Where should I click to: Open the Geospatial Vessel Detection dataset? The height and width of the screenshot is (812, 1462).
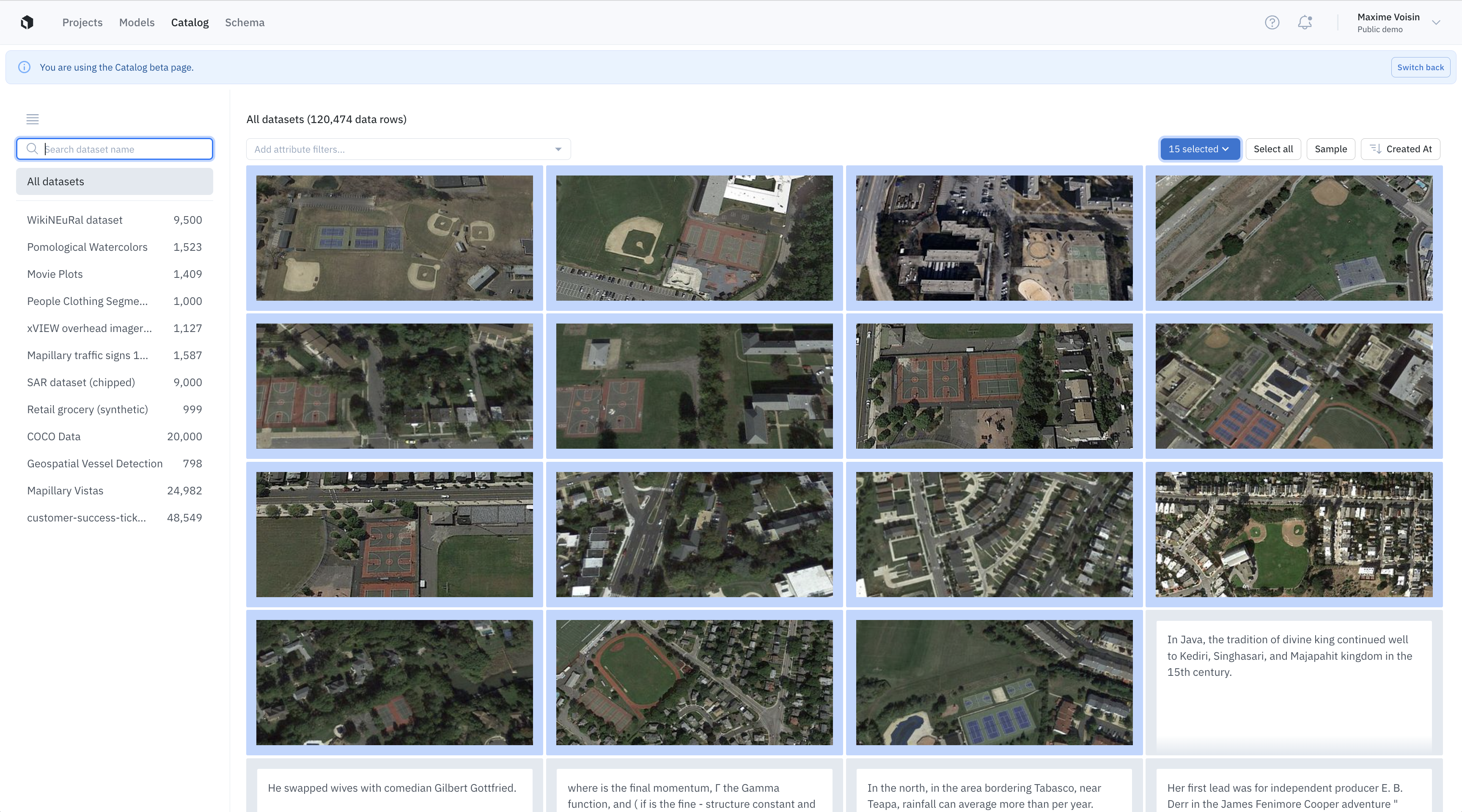[x=115, y=464]
